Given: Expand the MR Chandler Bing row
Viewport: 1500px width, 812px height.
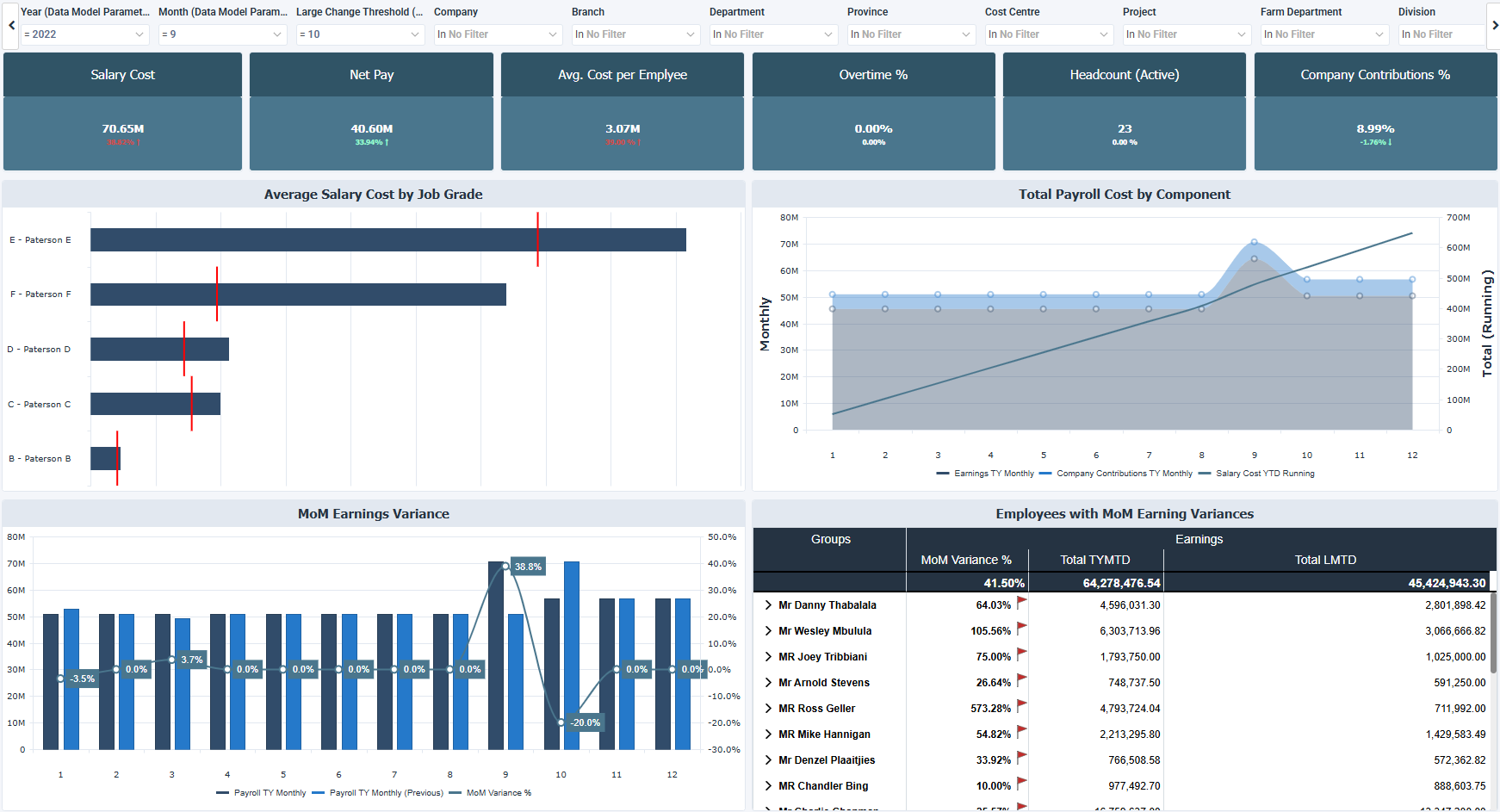Looking at the screenshot, I should [768, 786].
